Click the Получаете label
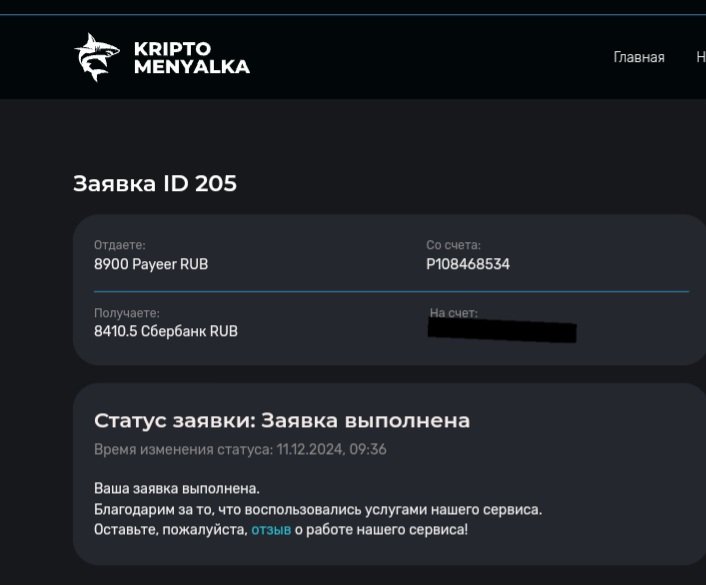 coord(126,313)
